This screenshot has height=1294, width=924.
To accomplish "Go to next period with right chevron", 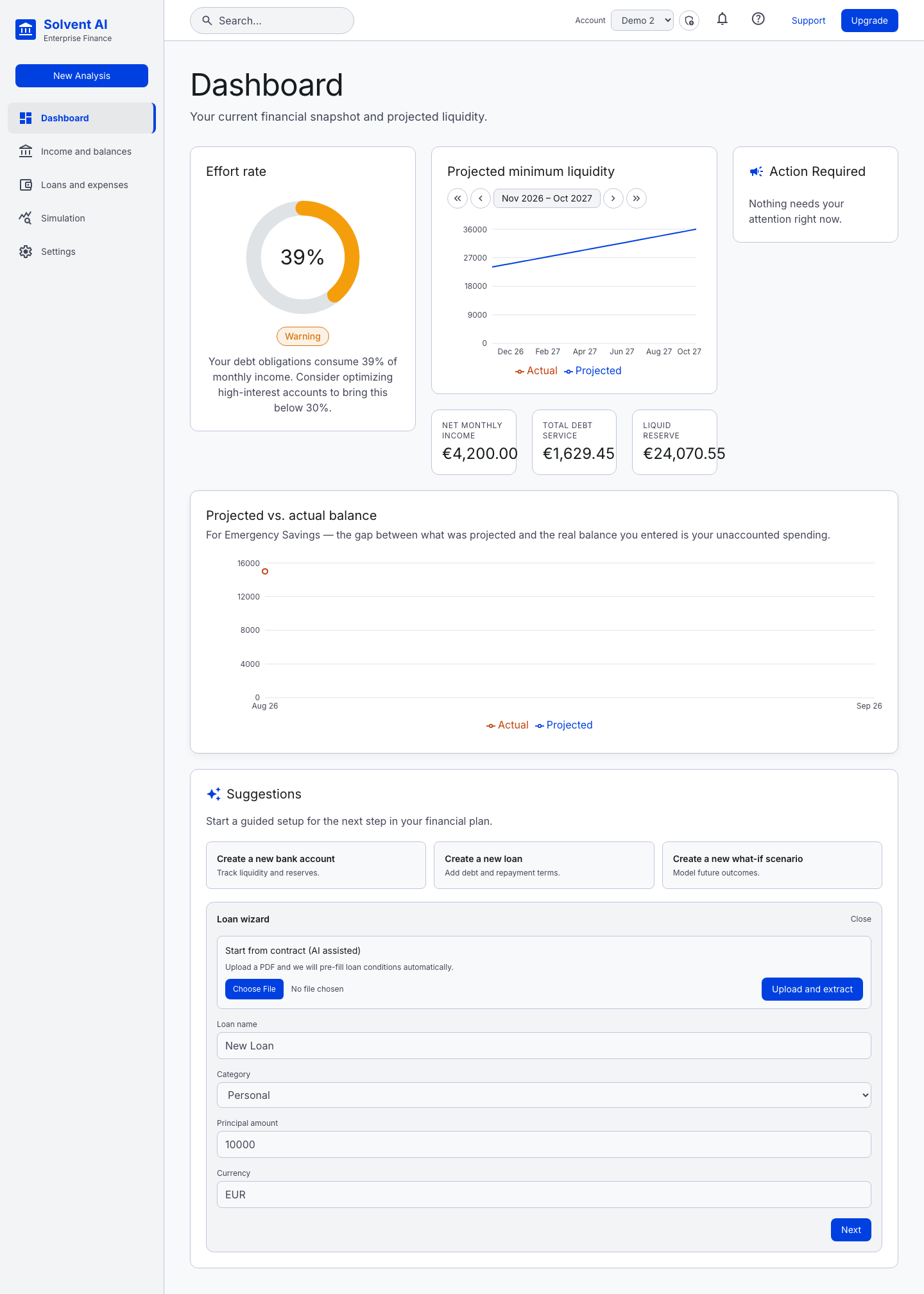I will tap(613, 198).
